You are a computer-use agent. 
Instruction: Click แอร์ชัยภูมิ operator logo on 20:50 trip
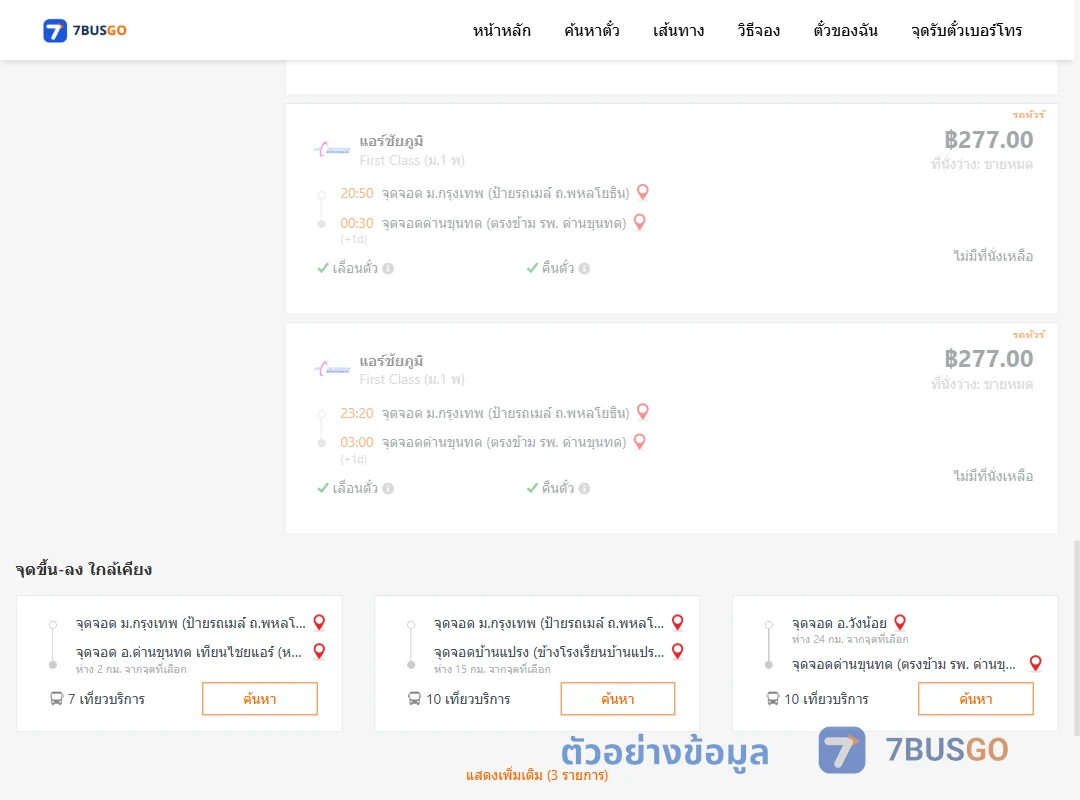(x=332, y=149)
